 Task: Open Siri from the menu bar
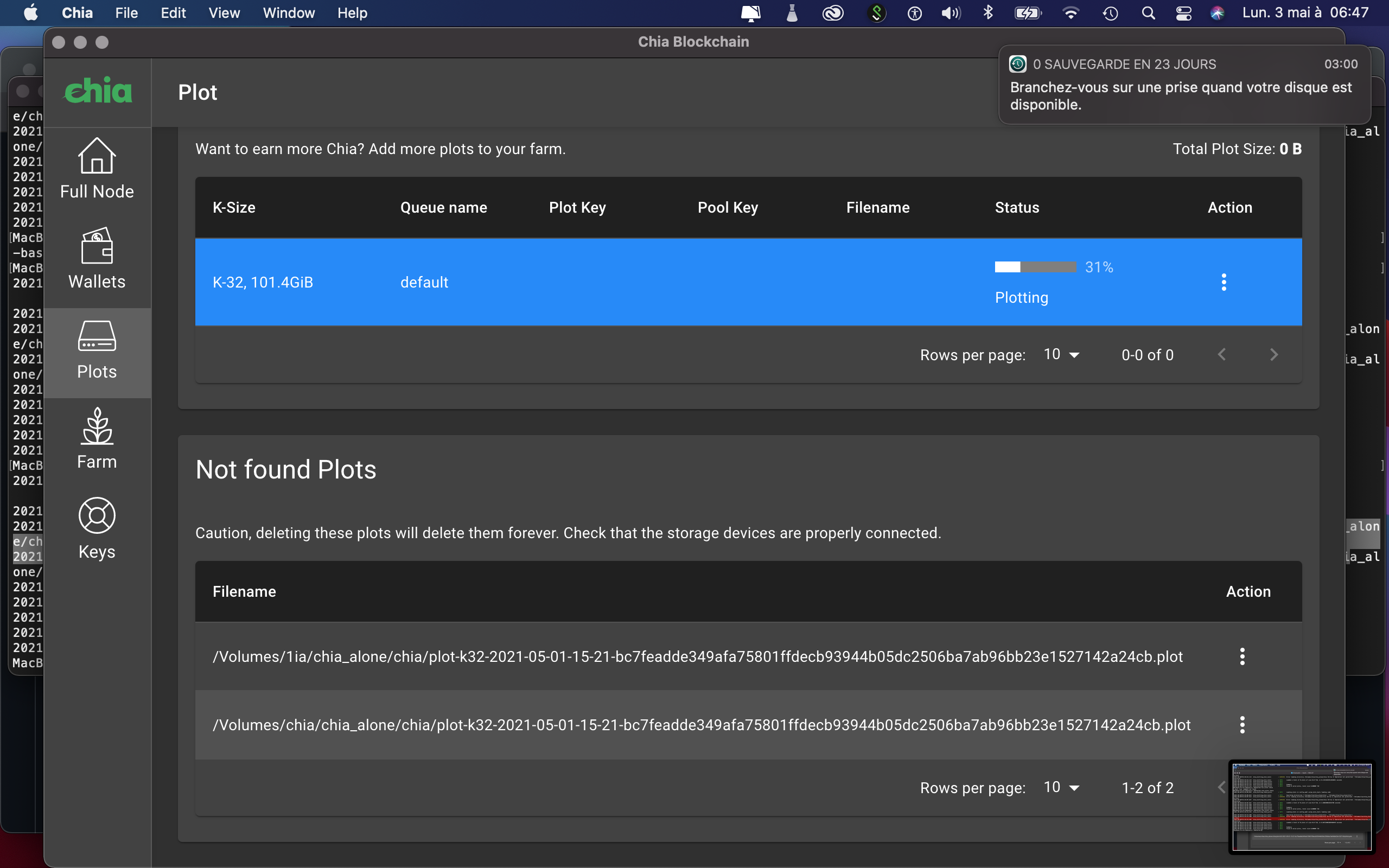1217,12
